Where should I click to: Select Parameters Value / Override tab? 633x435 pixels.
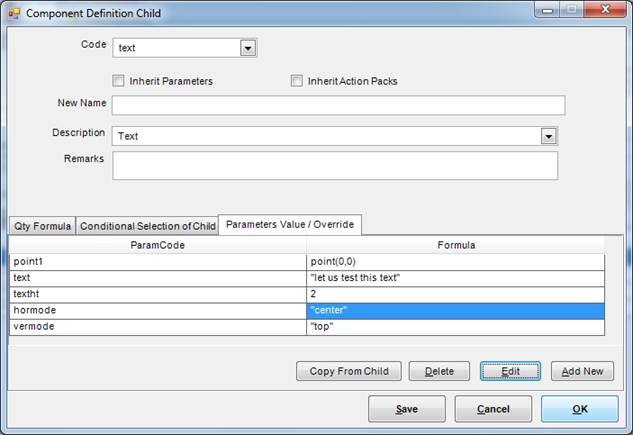(290, 224)
